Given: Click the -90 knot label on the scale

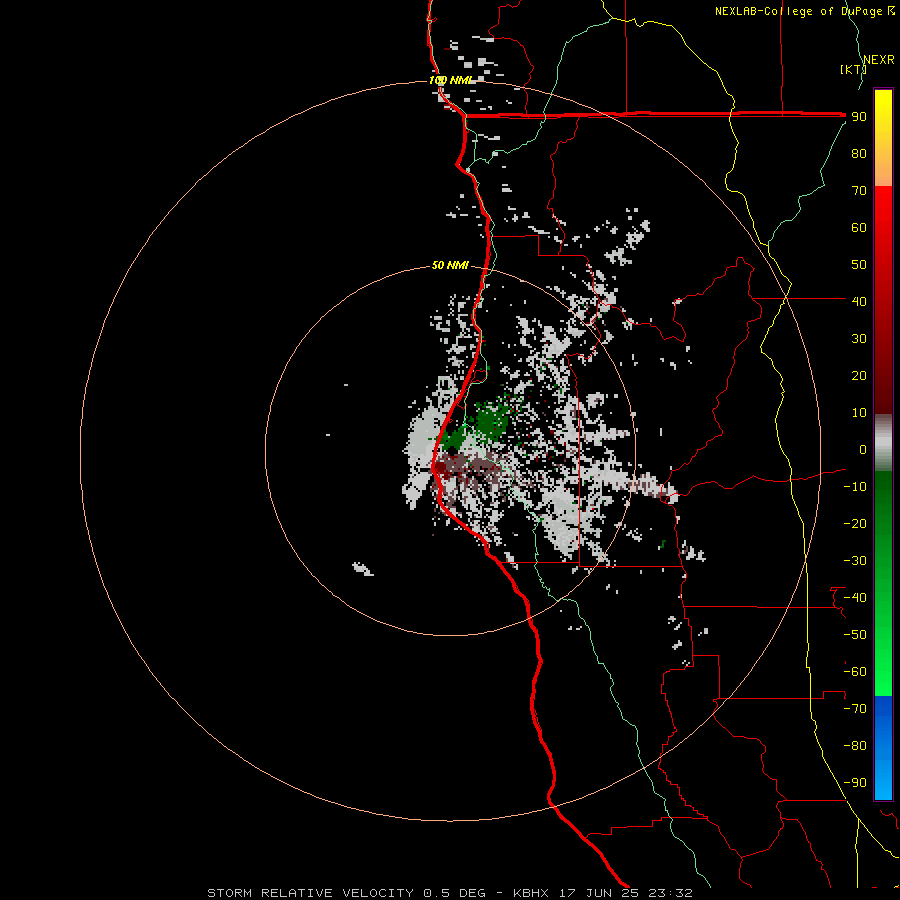Looking at the screenshot, I should [855, 783].
